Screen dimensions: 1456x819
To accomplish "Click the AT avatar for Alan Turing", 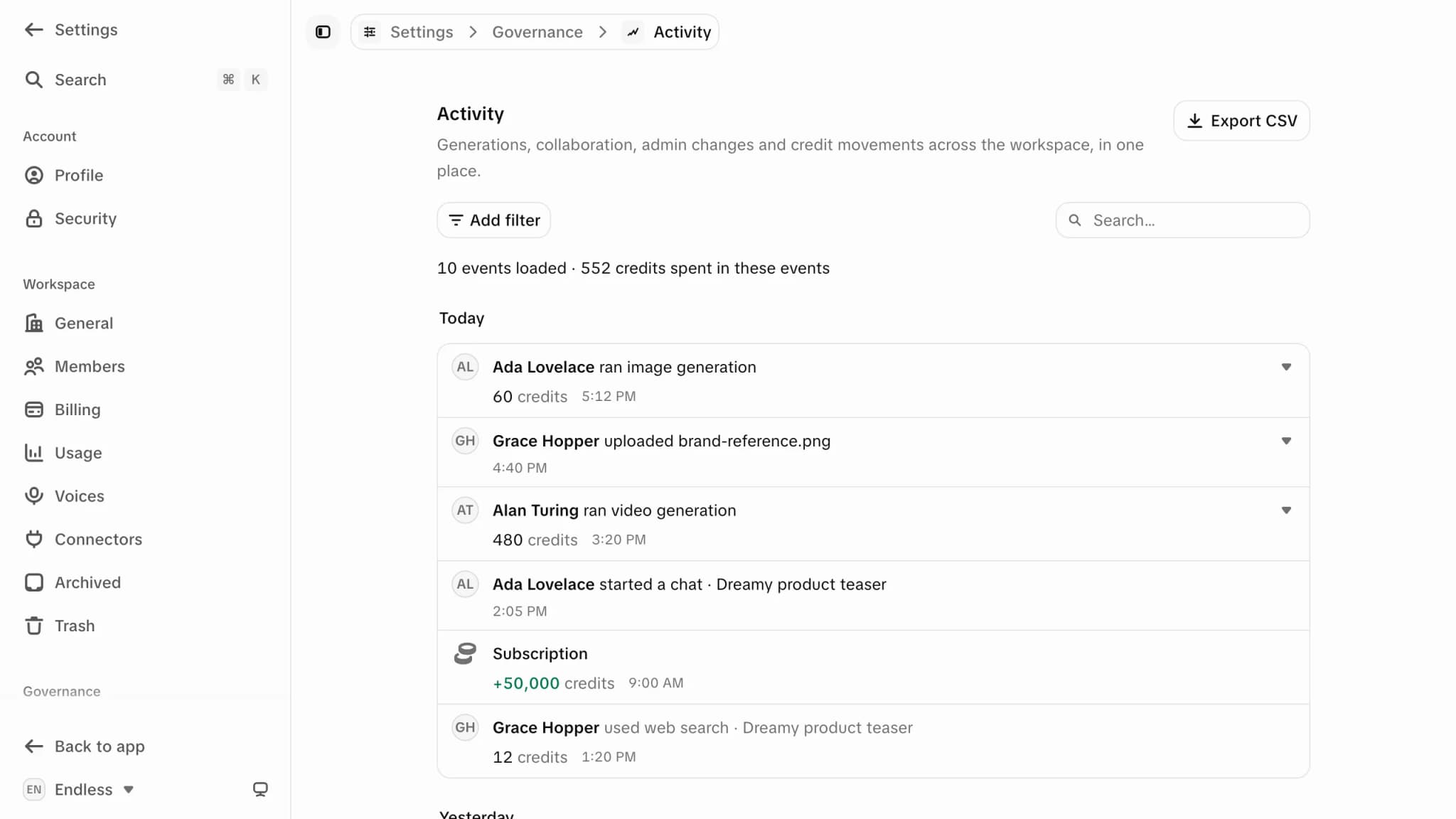I will click(465, 510).
